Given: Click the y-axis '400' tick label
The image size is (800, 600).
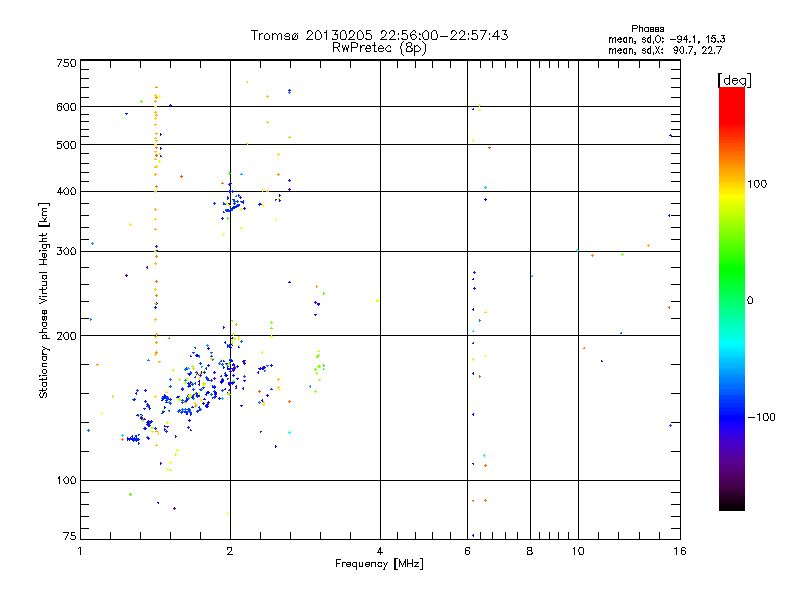Looking at the screenshot, I should (66, 192).
